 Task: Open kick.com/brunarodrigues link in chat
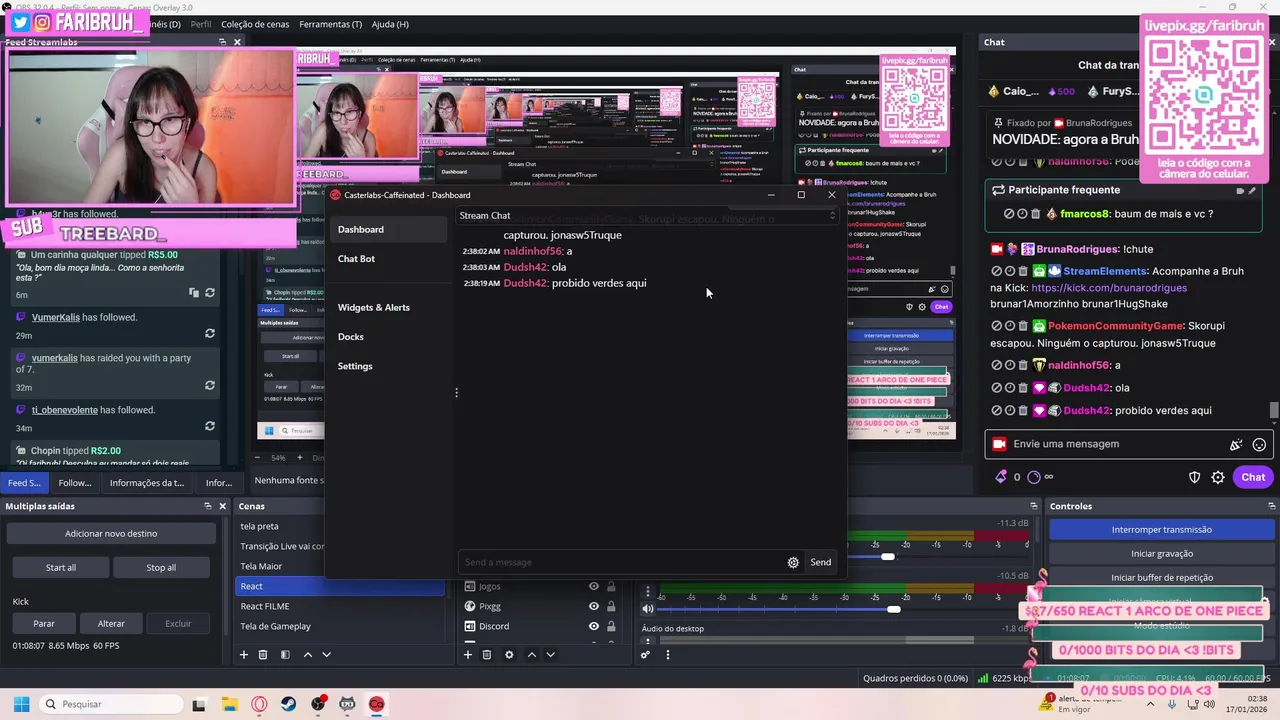[1109, 288]
